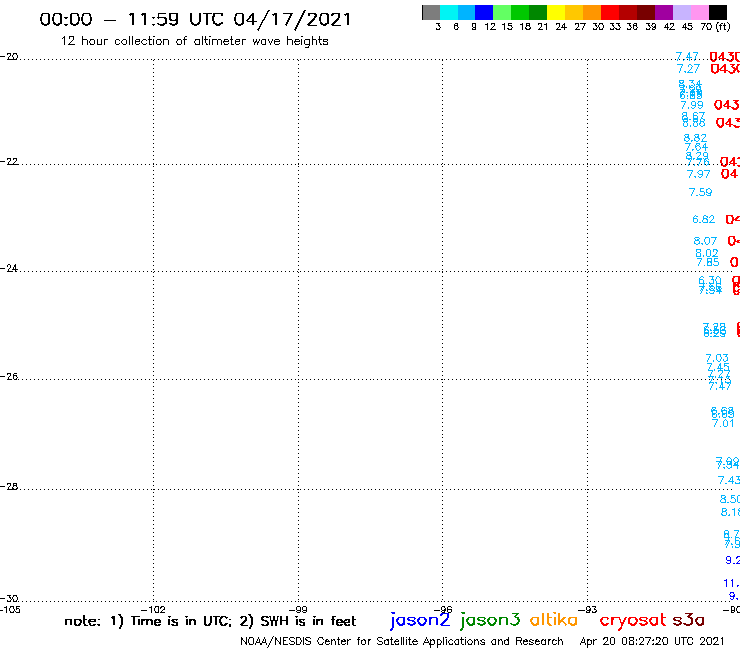Click the 7.01 wave height value
Screen dimensions: 740x650
pos(723,423)
